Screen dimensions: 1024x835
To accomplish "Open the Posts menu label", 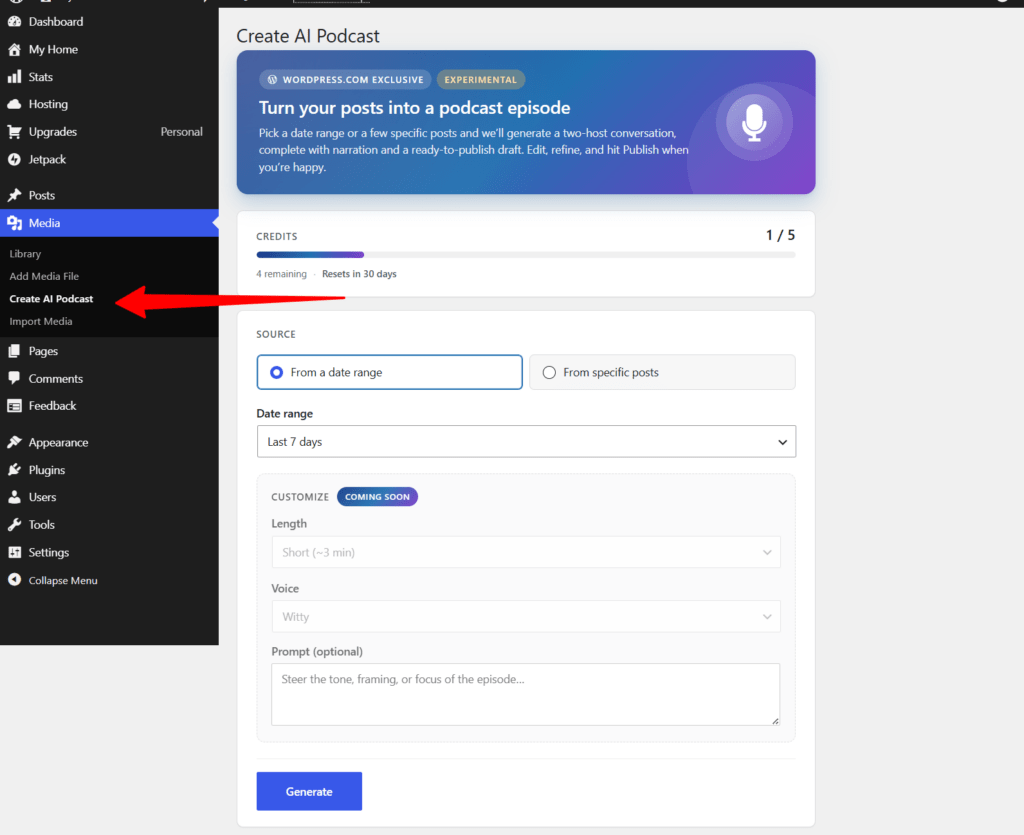I will 42,195.
